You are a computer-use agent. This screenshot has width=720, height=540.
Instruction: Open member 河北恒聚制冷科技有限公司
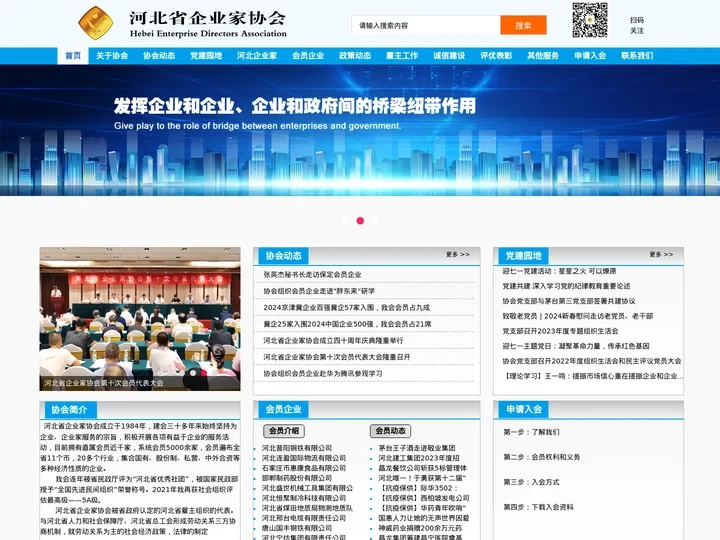[x=304, y=498]
